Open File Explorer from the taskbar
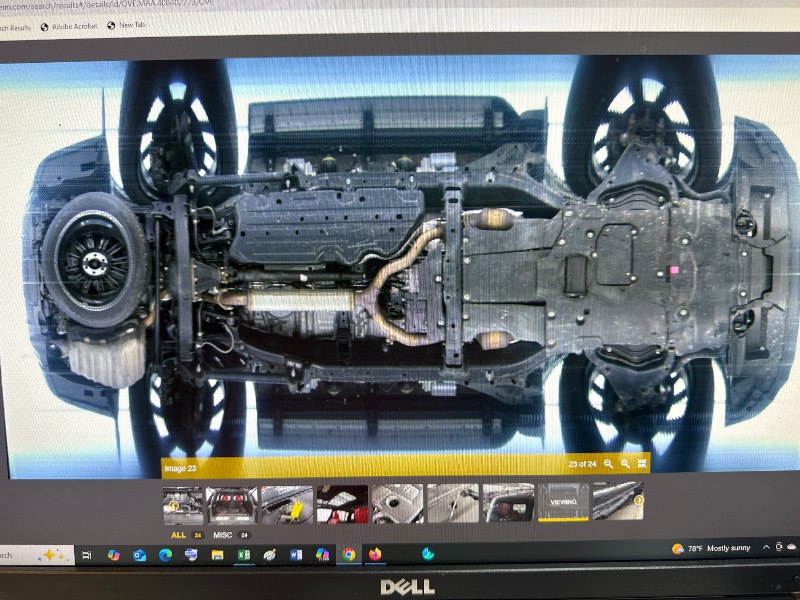Image resolution: width=800 pixels, height=600 pixels. point(217,554)
